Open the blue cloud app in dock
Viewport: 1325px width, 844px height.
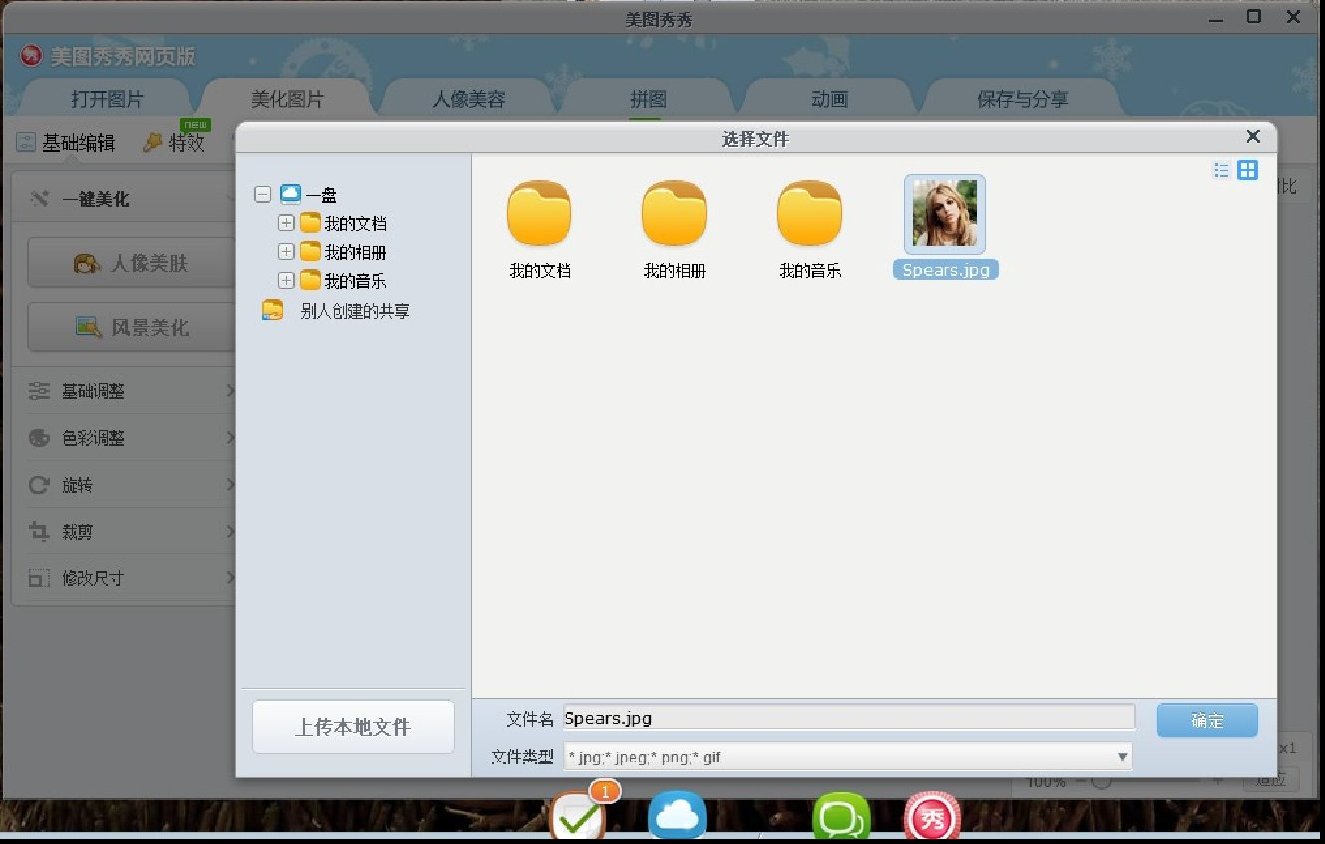pyautogui.click(x=677, y=817)
